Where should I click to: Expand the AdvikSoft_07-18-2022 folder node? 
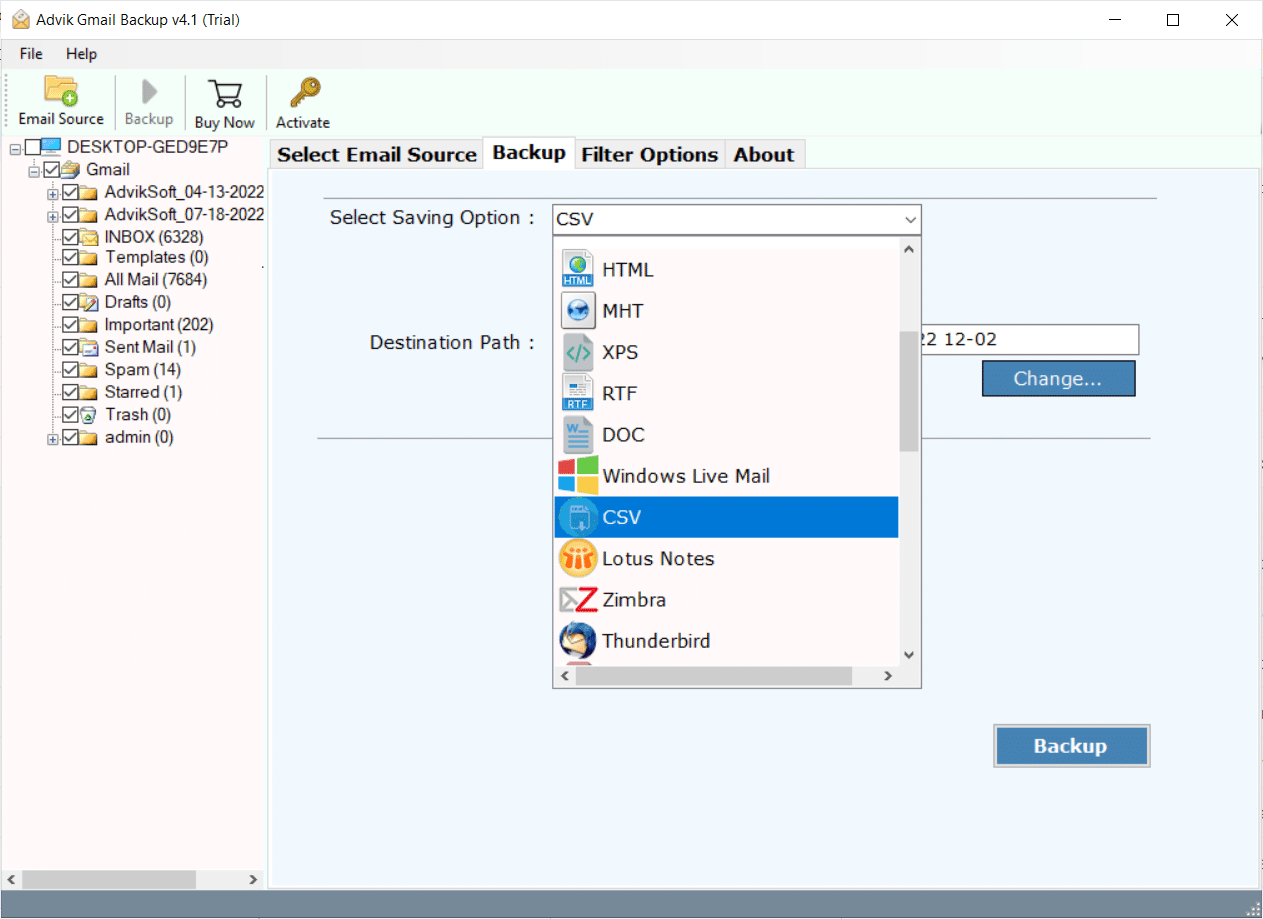tap(53, 215)
